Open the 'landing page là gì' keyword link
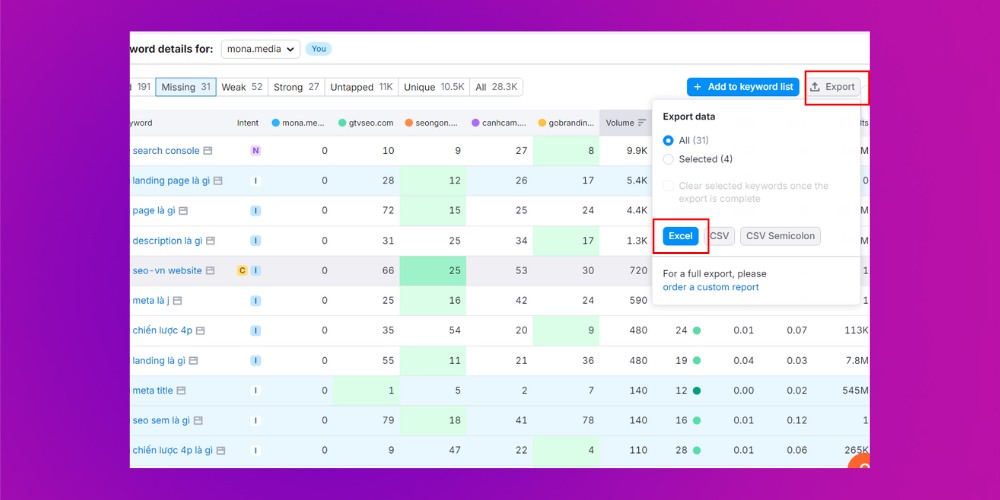The width and height of the screenshot is (1000, 500). 171,181
